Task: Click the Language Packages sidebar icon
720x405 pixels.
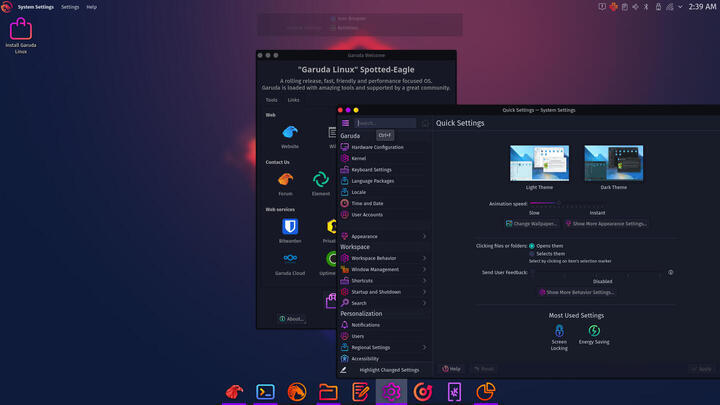Action: coord(344,181)
